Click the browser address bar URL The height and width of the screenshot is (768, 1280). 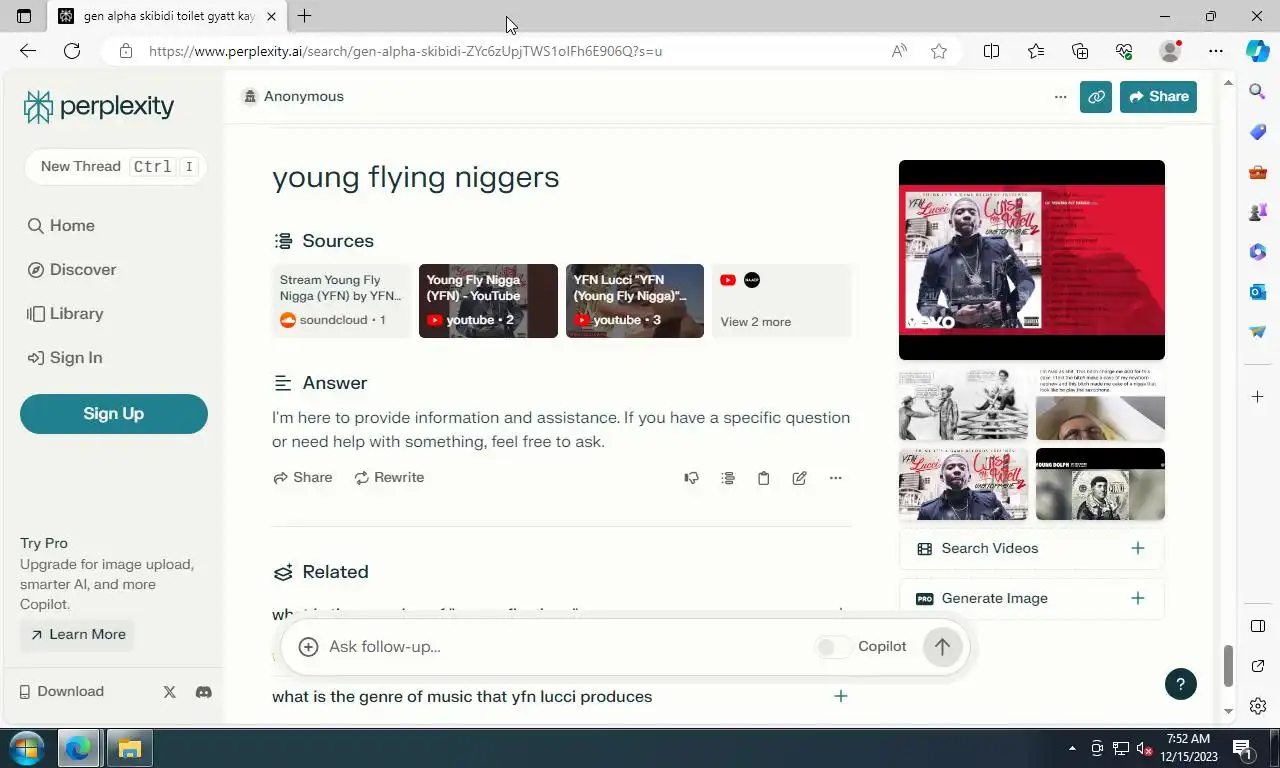coord(405,51)
